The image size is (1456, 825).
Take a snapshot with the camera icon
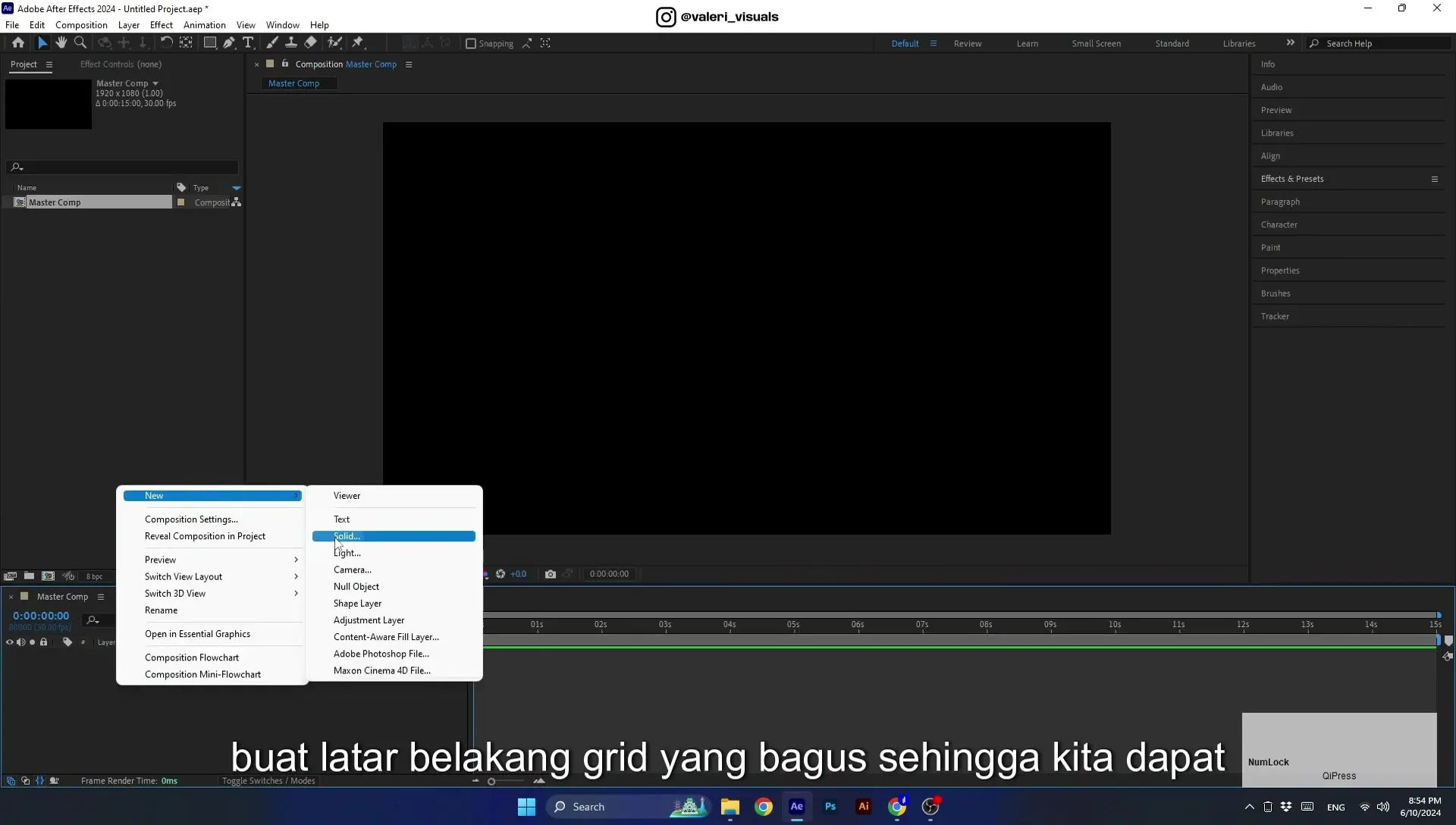[x=551, y=574]
